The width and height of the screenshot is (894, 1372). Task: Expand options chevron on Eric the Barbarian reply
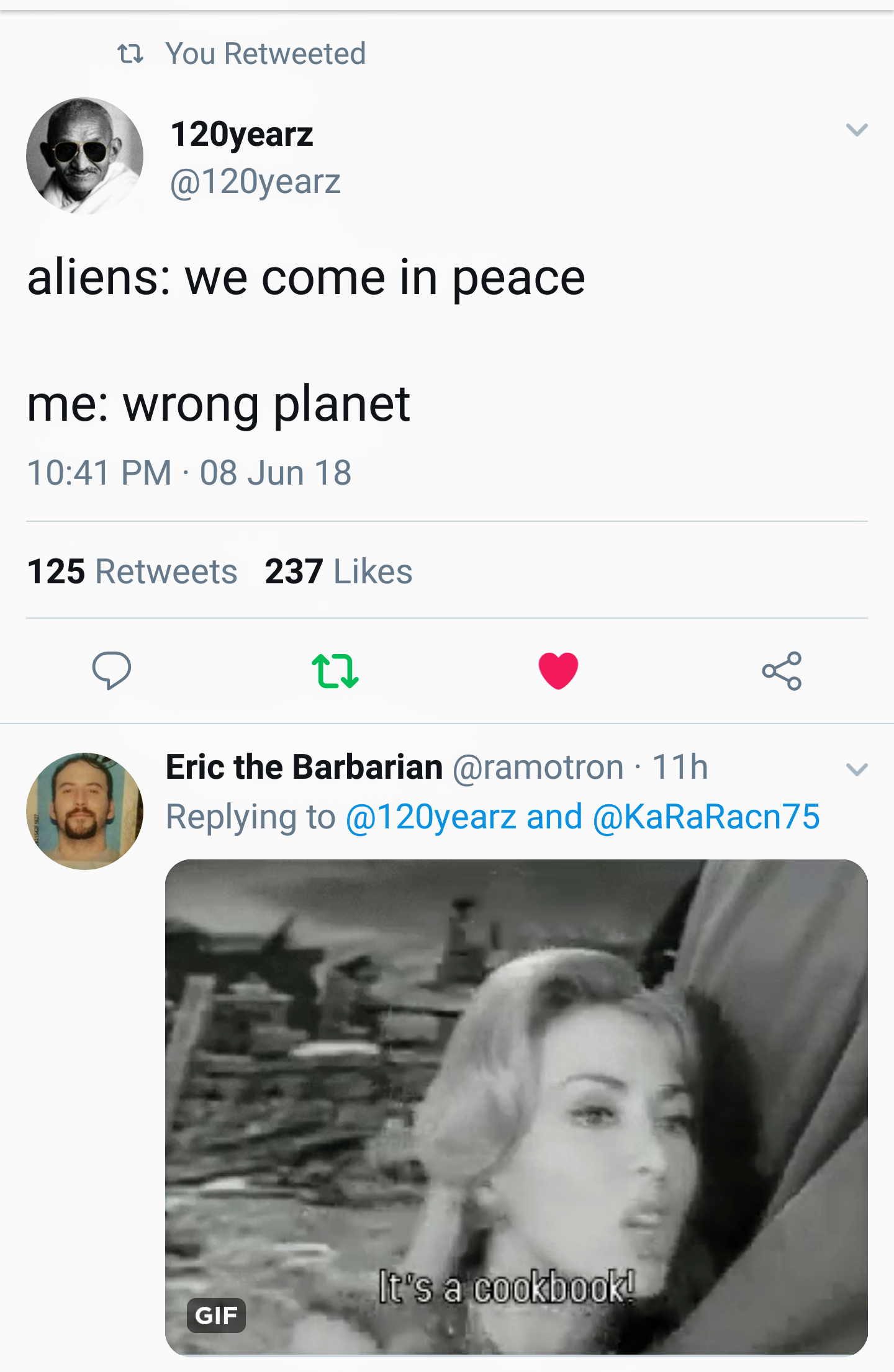point(857,769)
